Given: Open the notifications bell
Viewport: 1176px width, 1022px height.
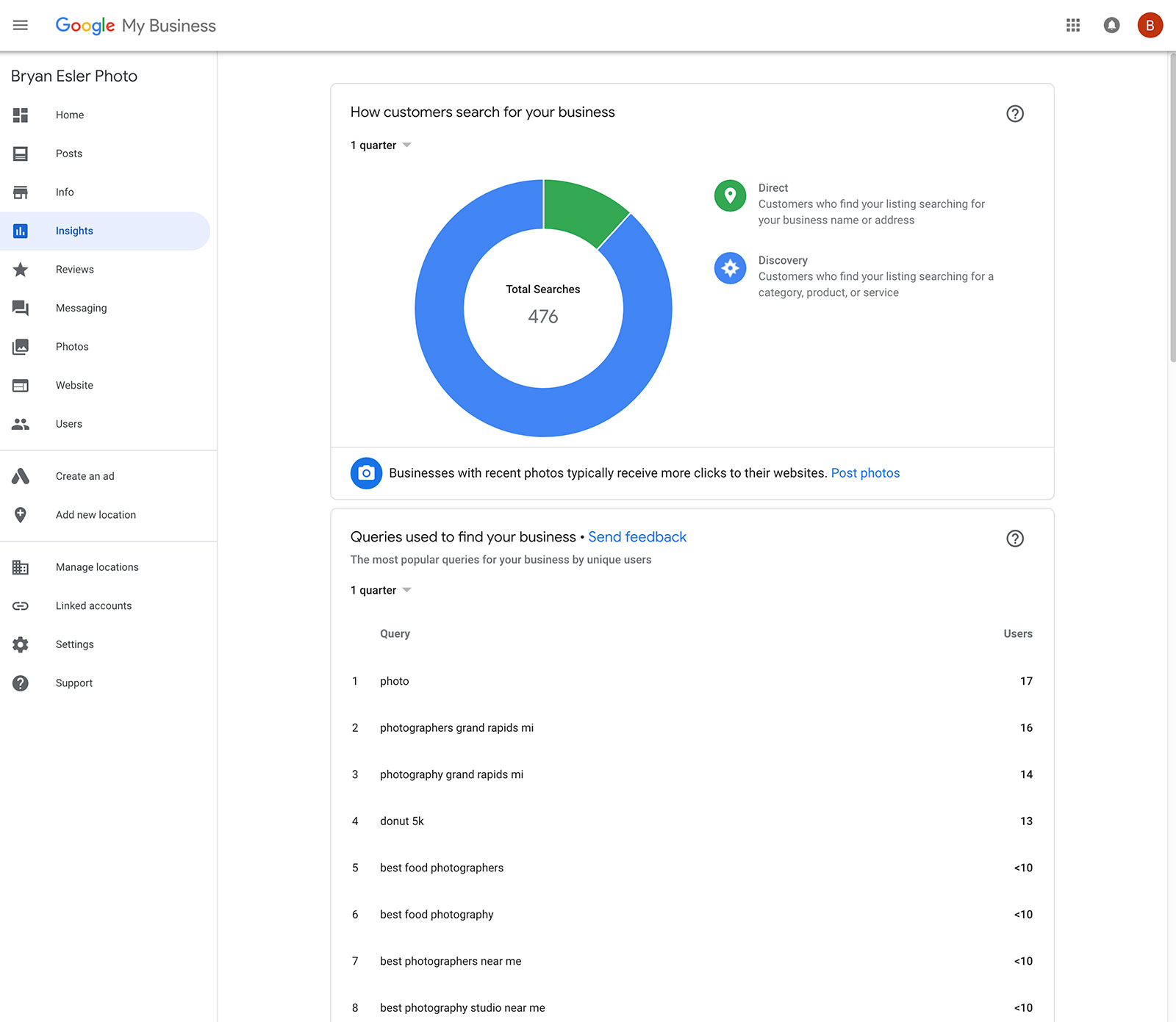Looking at the screenshot, I should click(x=1111, y=26).
